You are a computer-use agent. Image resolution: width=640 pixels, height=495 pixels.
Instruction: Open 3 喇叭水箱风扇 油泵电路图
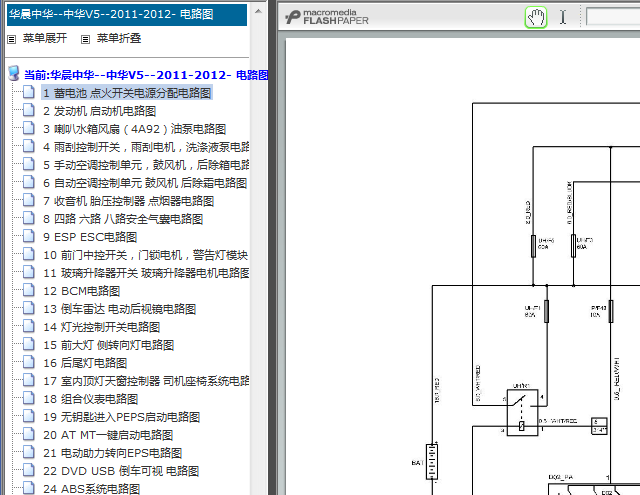pyautogui.click(x=134, y=129)
